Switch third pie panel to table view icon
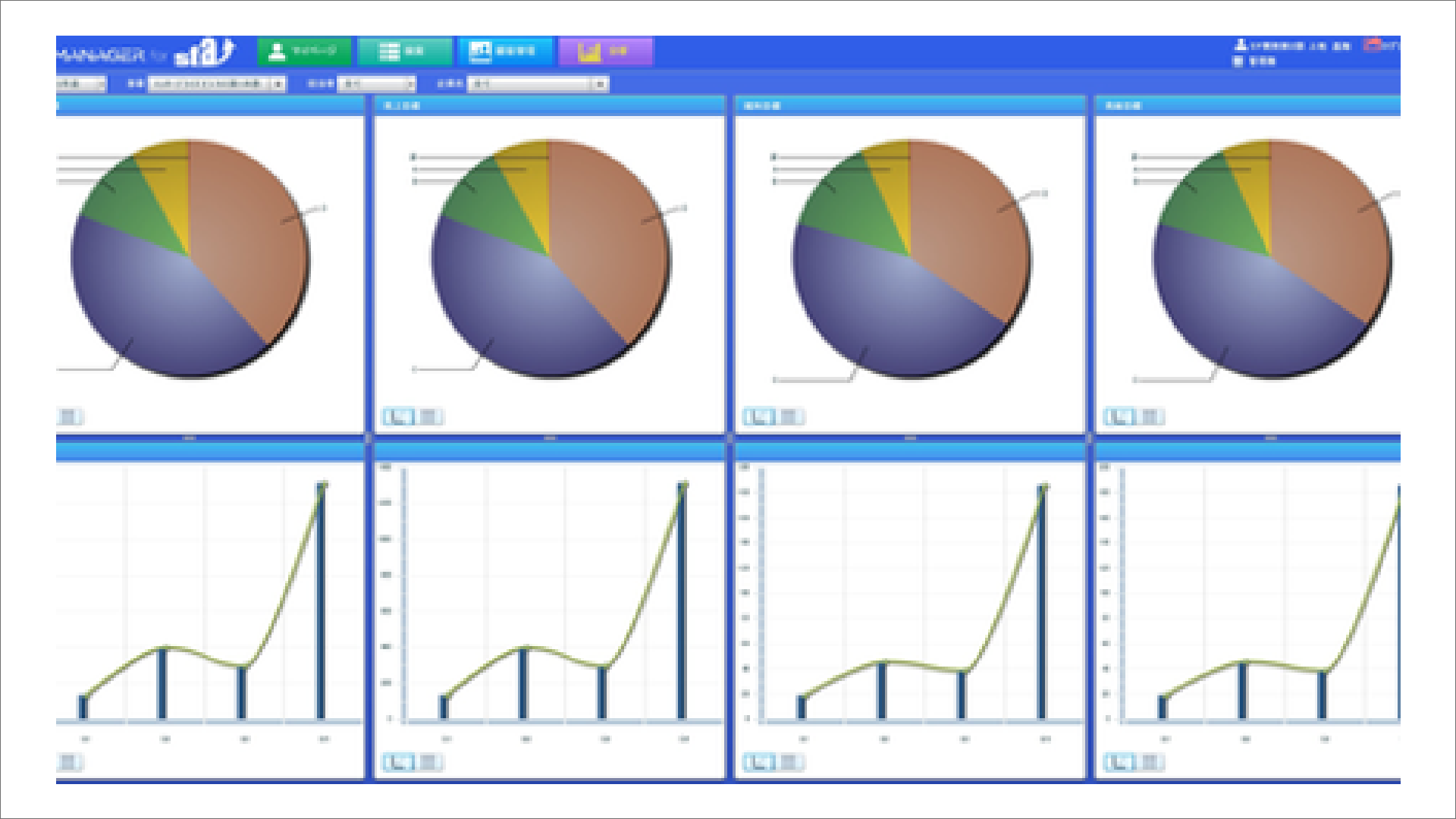The image size is (1456, 819). tap(789, 416)
